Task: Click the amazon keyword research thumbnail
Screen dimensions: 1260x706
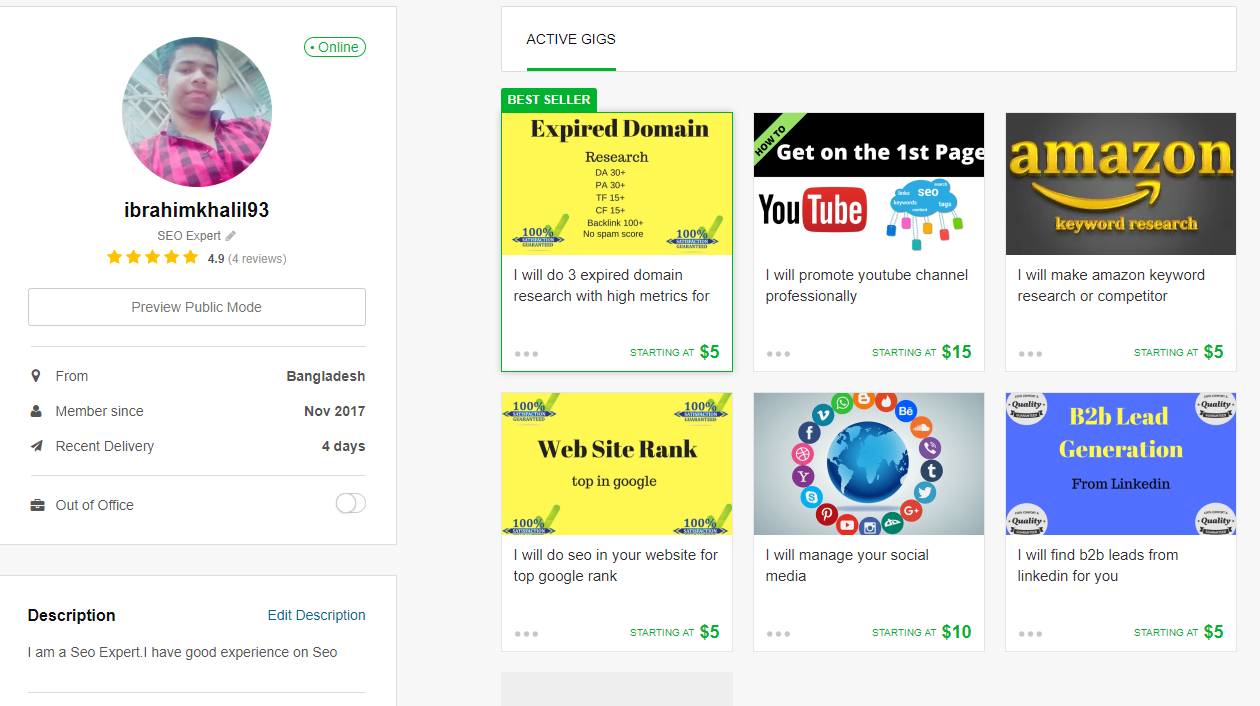Action: click(1121, 184)
